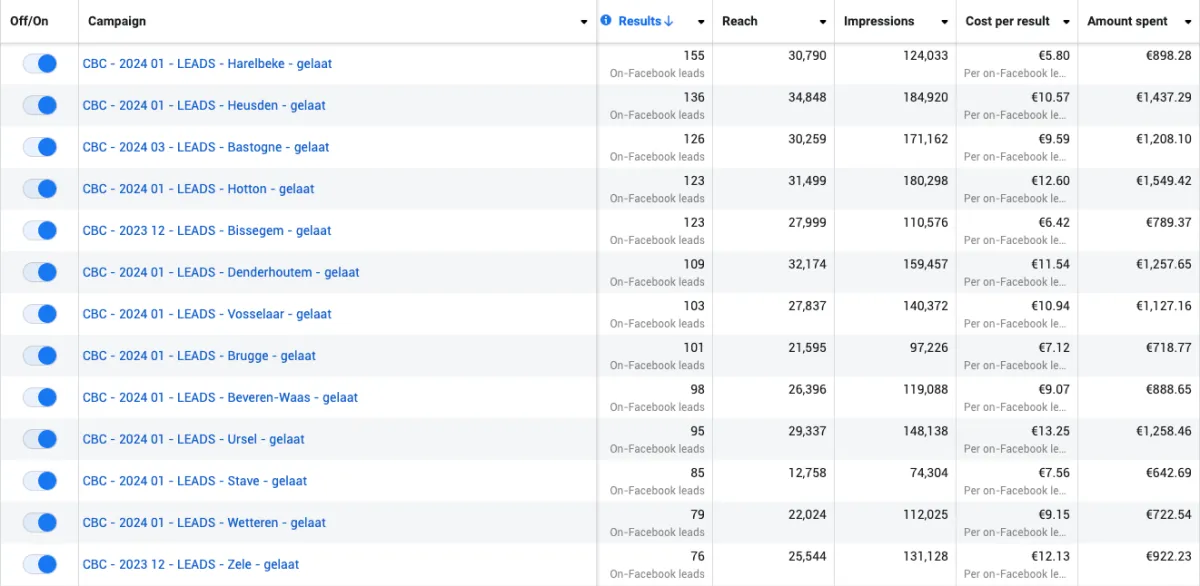The height and width of the screenshot is (586, 1200).
Task: Select the Denderhoutem cost per result cell
Action: 1017,272
